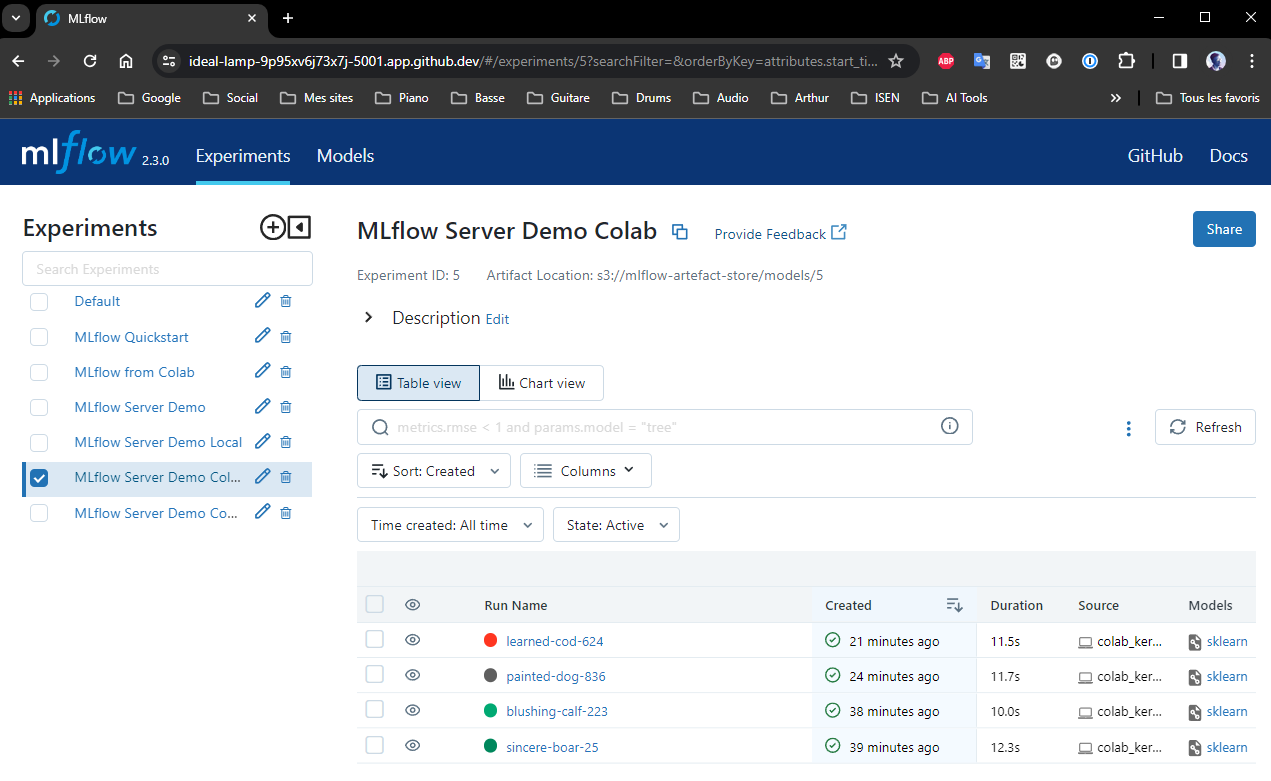1271x781 pixels.
Task: Open the Time created: All time dropdown
Action: [x=450, y=525]
